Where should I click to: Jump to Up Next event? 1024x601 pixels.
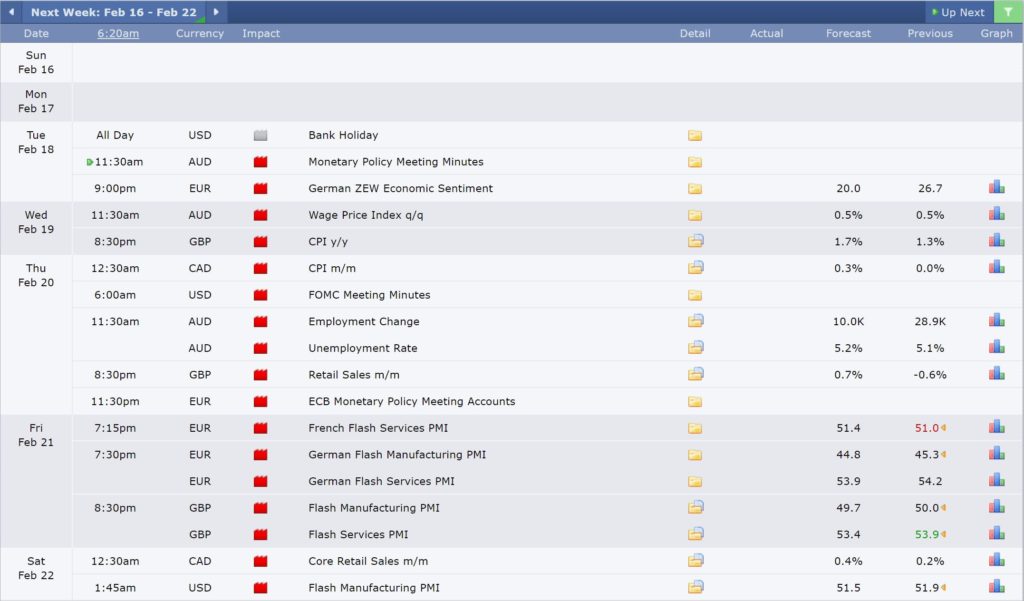pyautogui.click(x=958, y=12)
